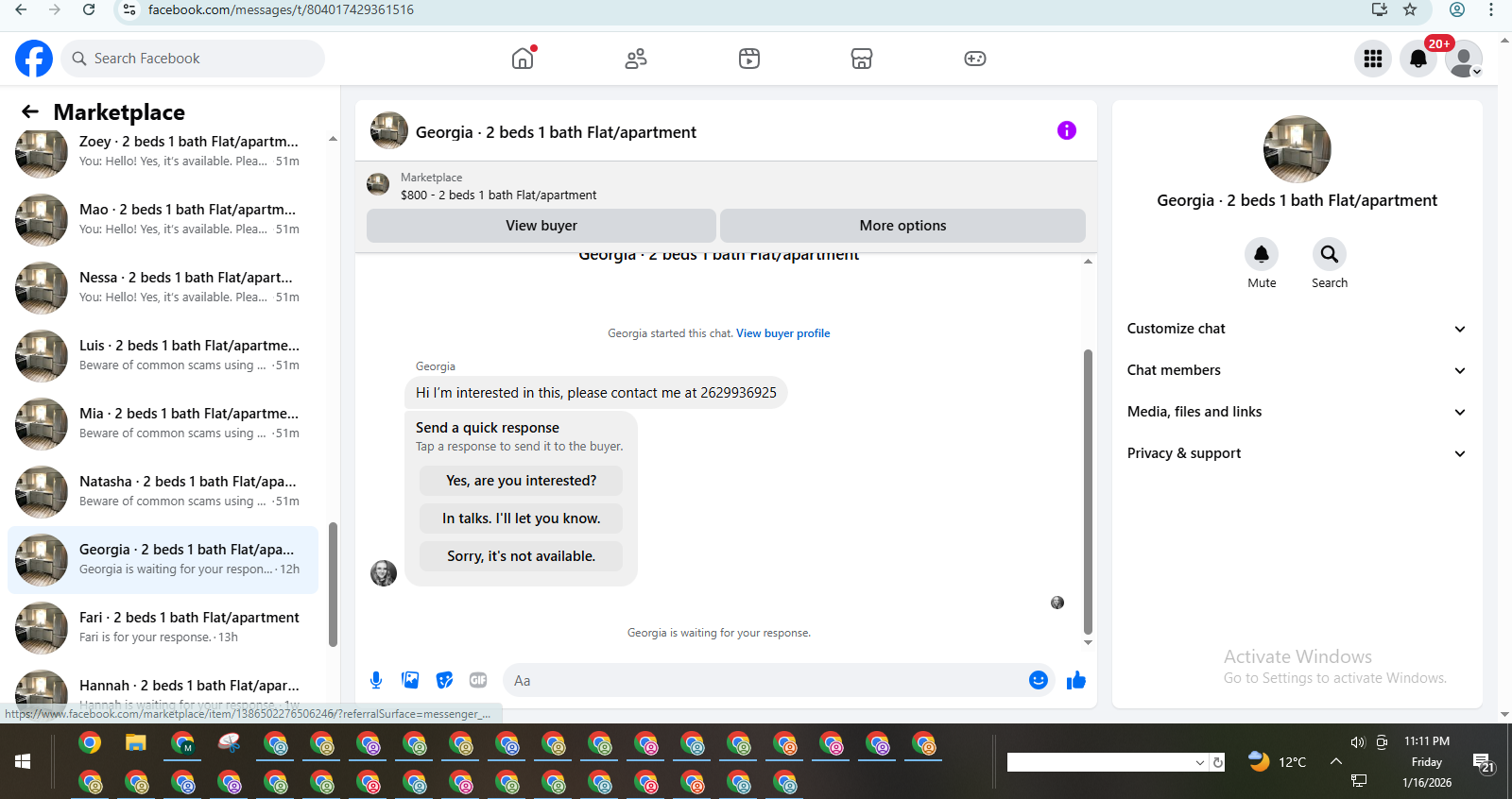The image size is (1512, 799).
Task: Pick a GIF with the GIF icon
Action: click(478, 680)
